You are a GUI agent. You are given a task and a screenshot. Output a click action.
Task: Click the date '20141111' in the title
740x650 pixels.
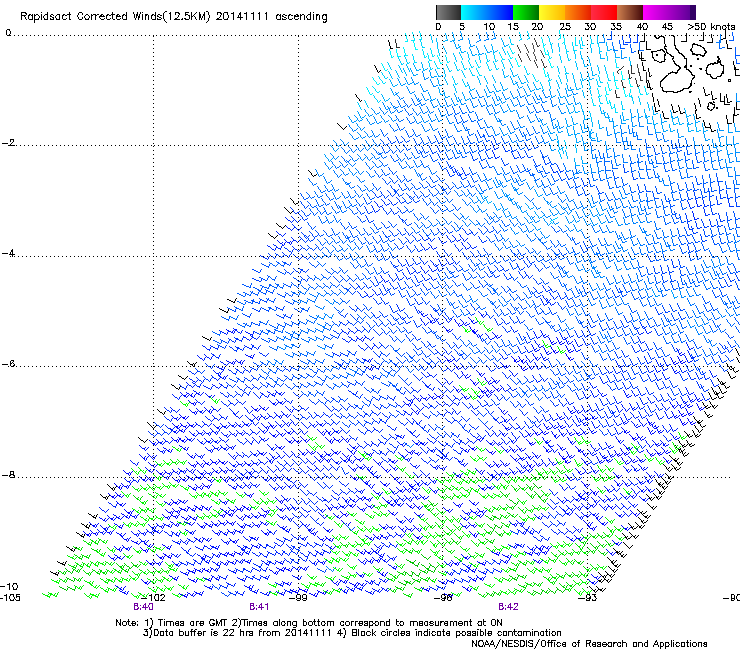242,16
